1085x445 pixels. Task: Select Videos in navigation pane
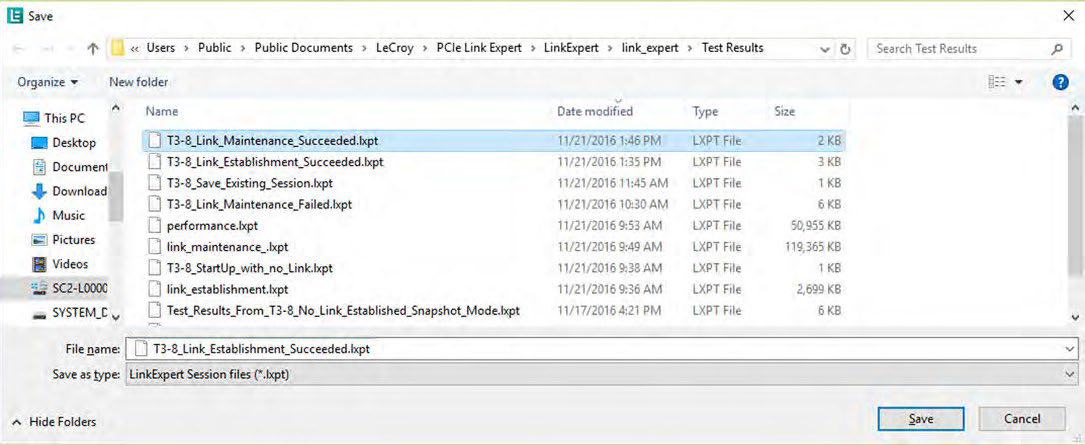(x=60, y=264)
